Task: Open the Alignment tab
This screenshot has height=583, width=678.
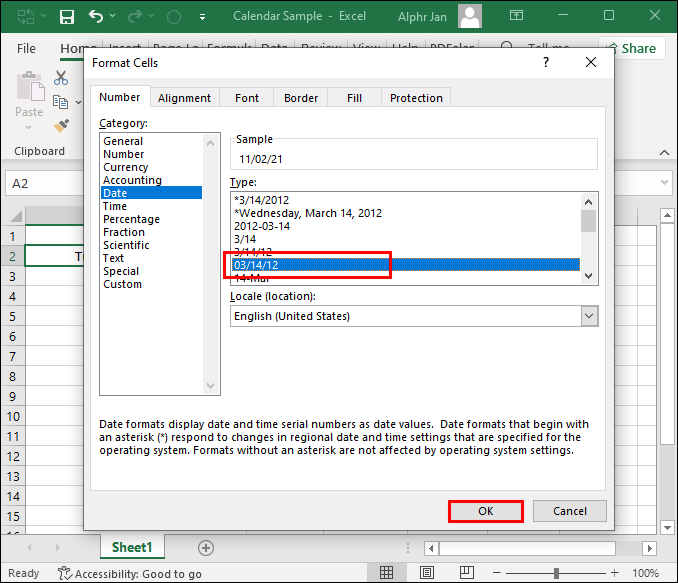Action: 184,98
